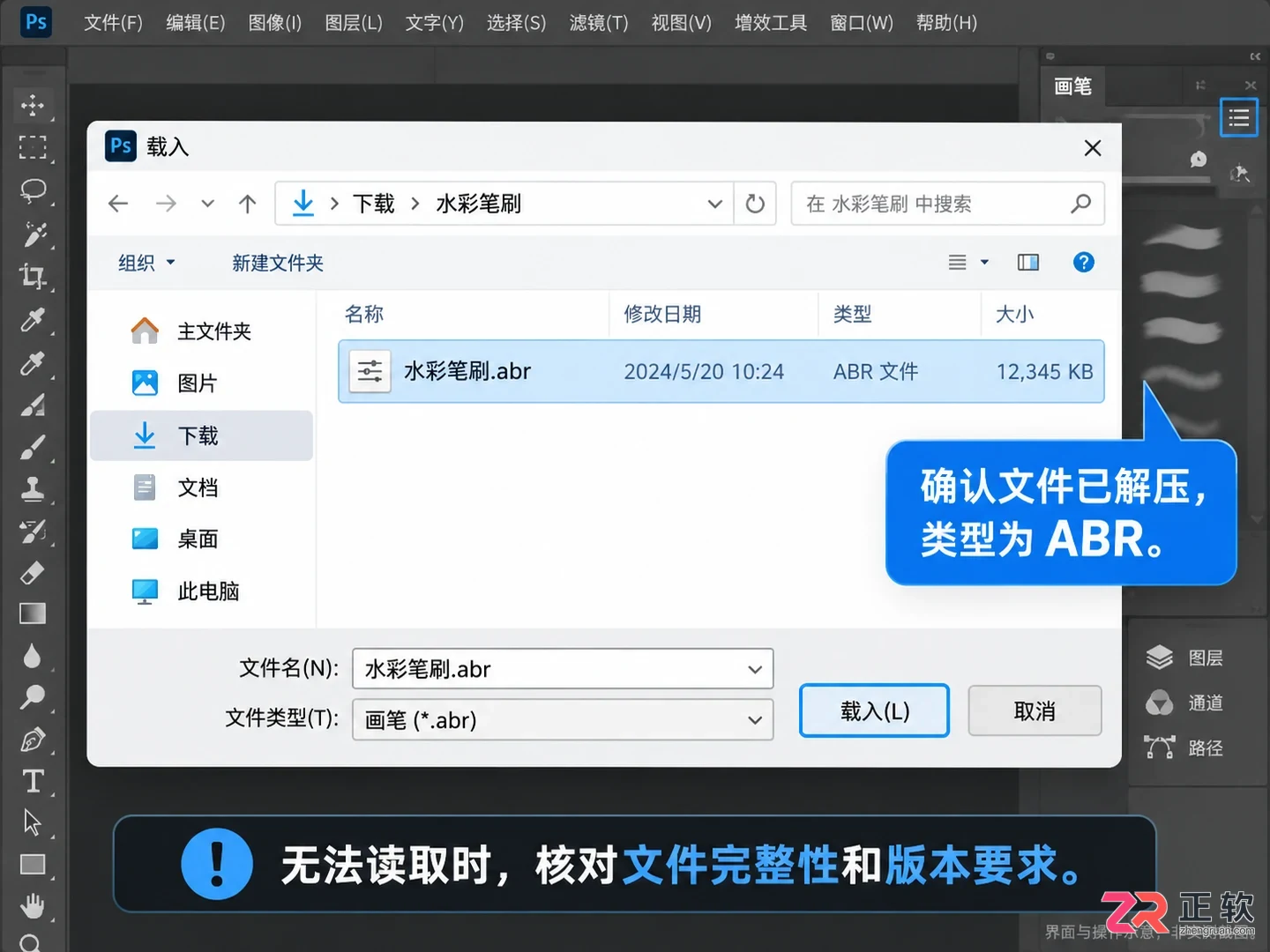Screen dimensions: 1270x952
Task: Select the Dodge tool
Action: coord(33,697)
